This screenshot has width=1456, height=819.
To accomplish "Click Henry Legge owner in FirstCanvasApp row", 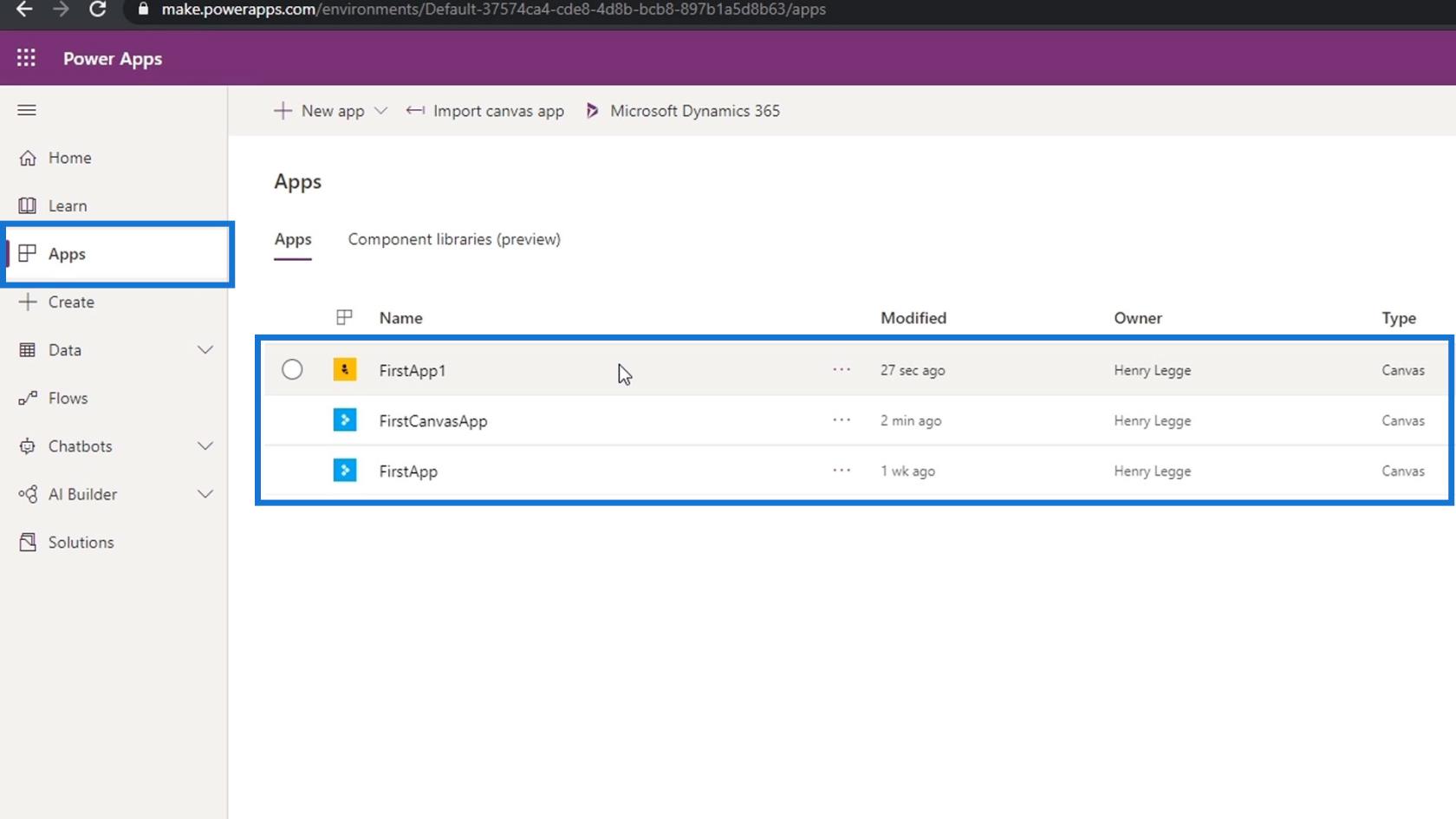I will [1153, 420].
